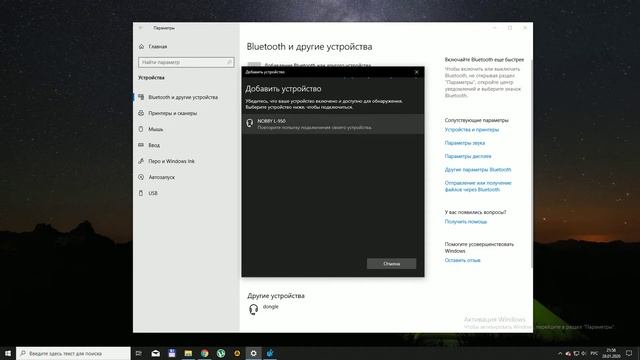Image resolution: width=640 pixels, height=360 pixels.
Task: Open the blue taskbar app icon
Action: click(270, 353)
